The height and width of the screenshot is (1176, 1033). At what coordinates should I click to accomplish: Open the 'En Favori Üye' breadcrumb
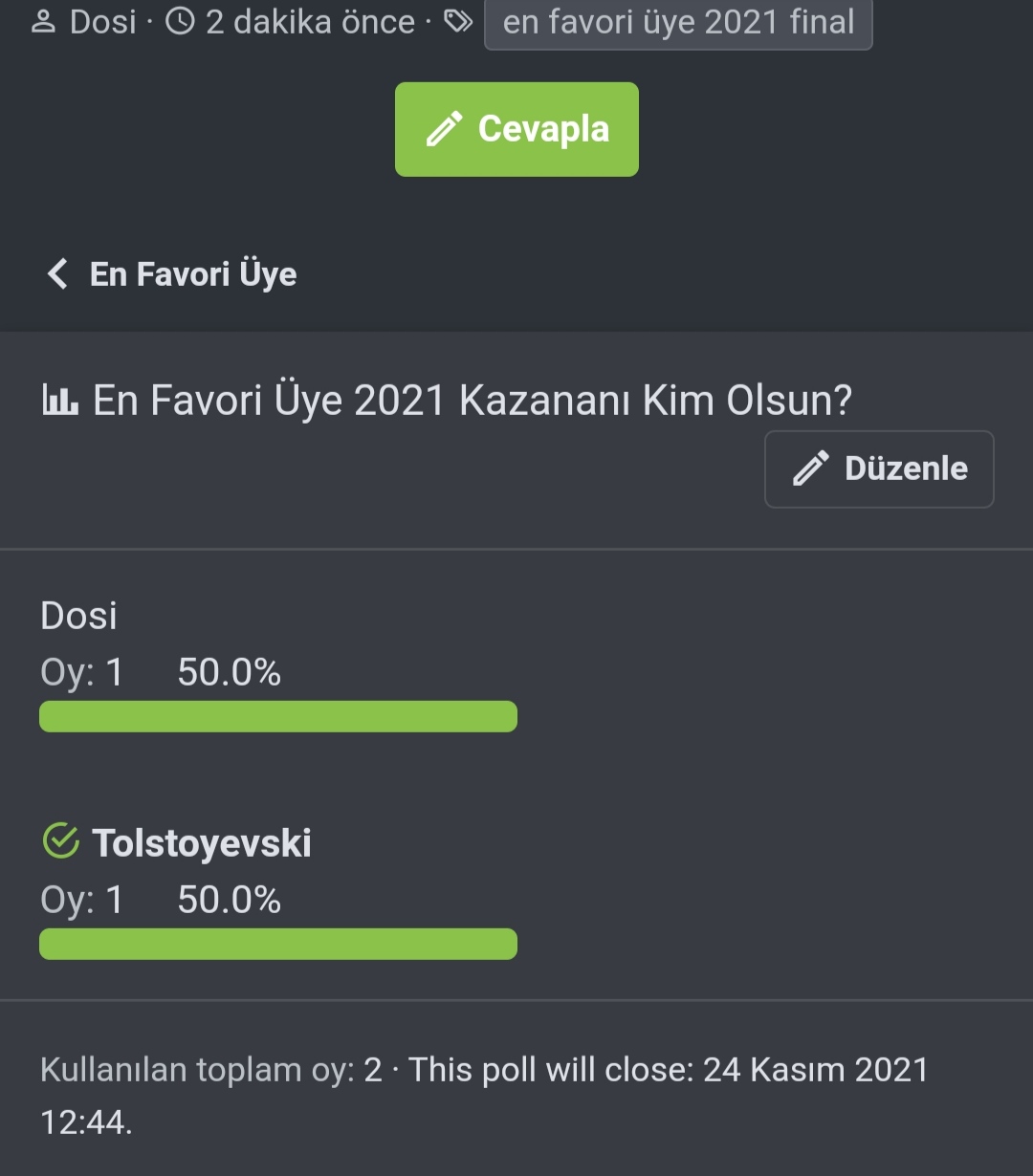(193, 274)
